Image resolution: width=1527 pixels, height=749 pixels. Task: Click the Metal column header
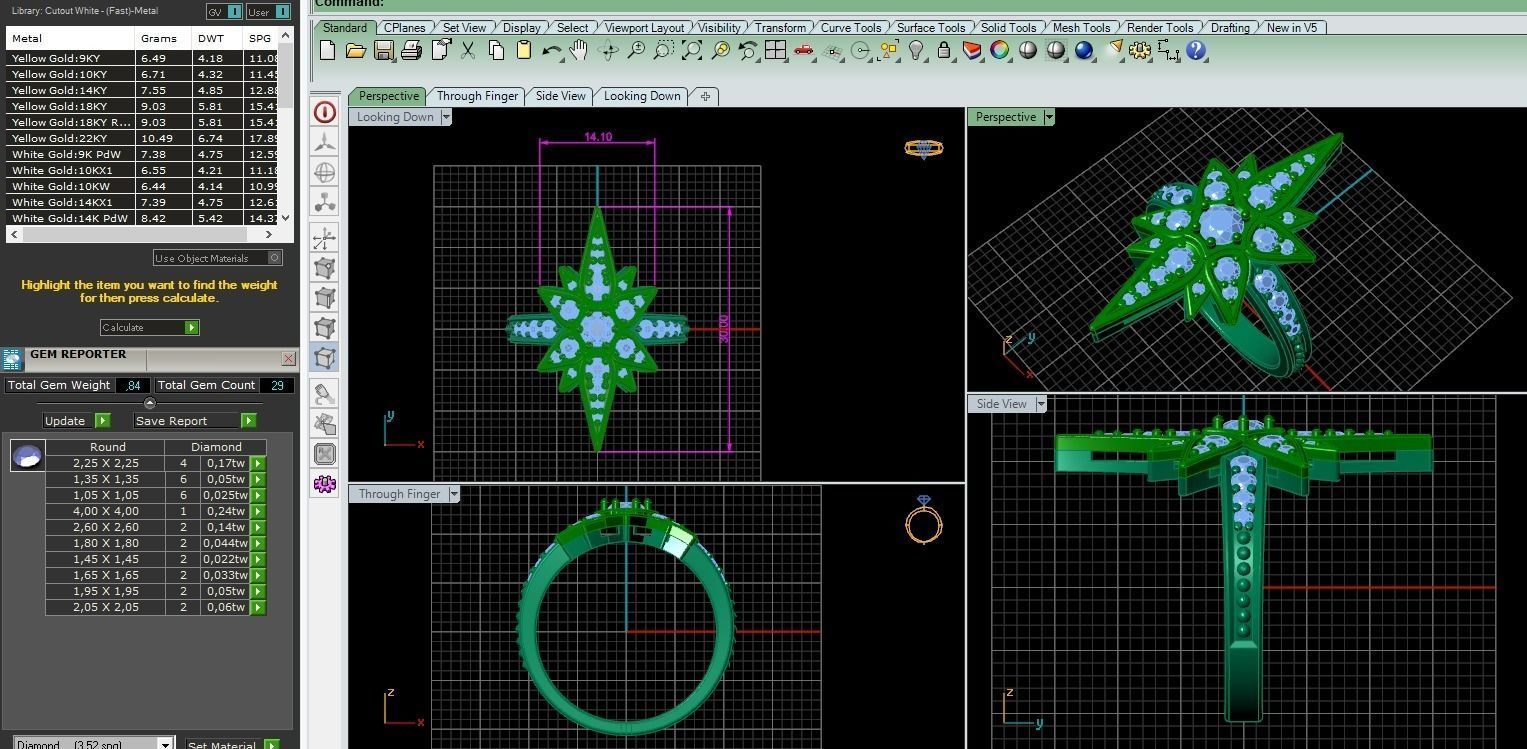pos(70,38)
